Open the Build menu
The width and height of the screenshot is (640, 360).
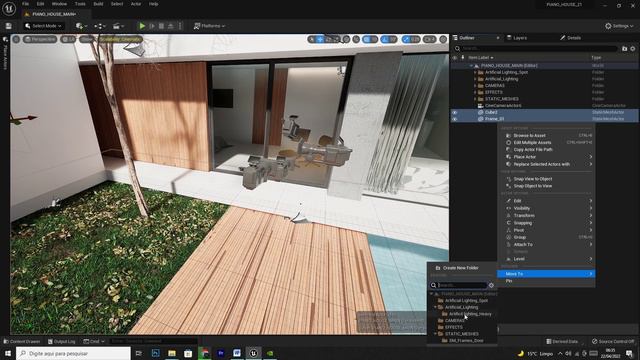click(x=98, y=4)
